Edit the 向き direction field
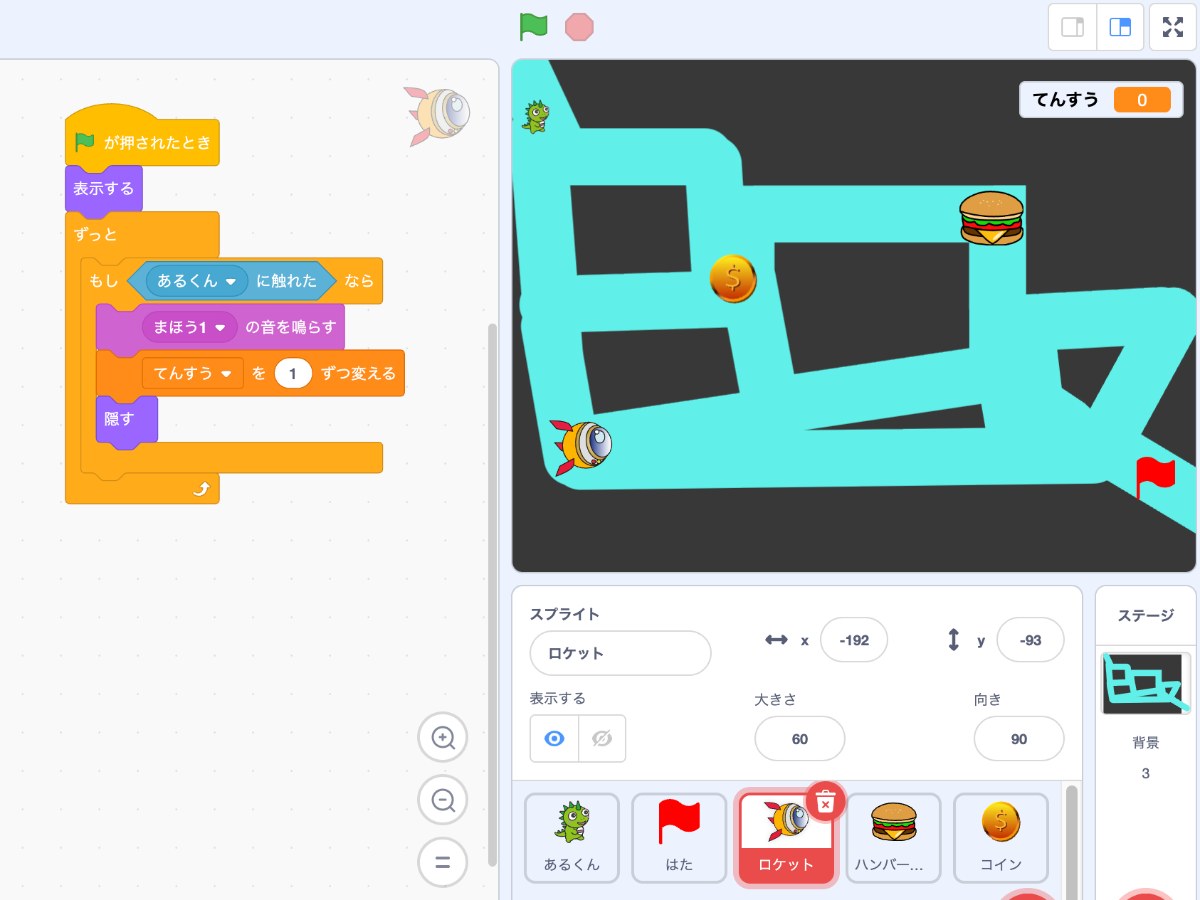Viewport: 1200px width, 900px height. tap(1019, 739)
